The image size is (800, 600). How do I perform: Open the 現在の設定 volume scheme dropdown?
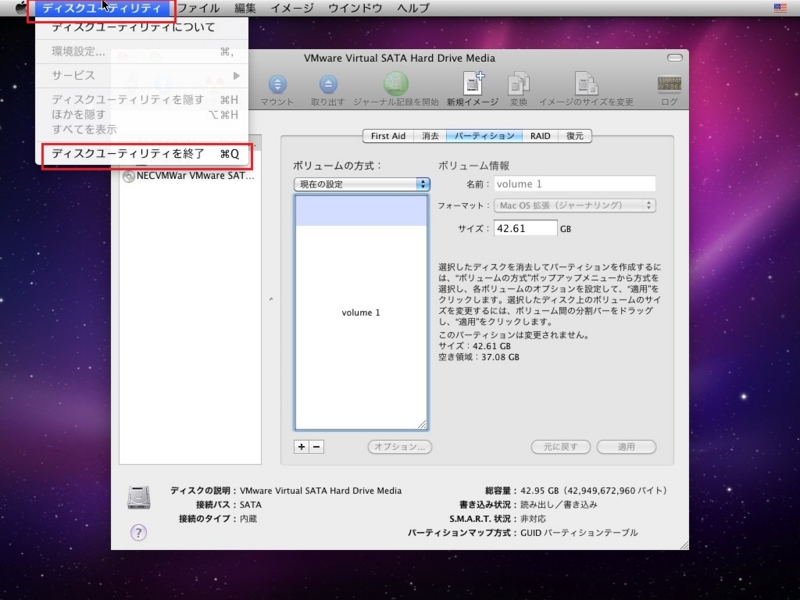[361, 183]
